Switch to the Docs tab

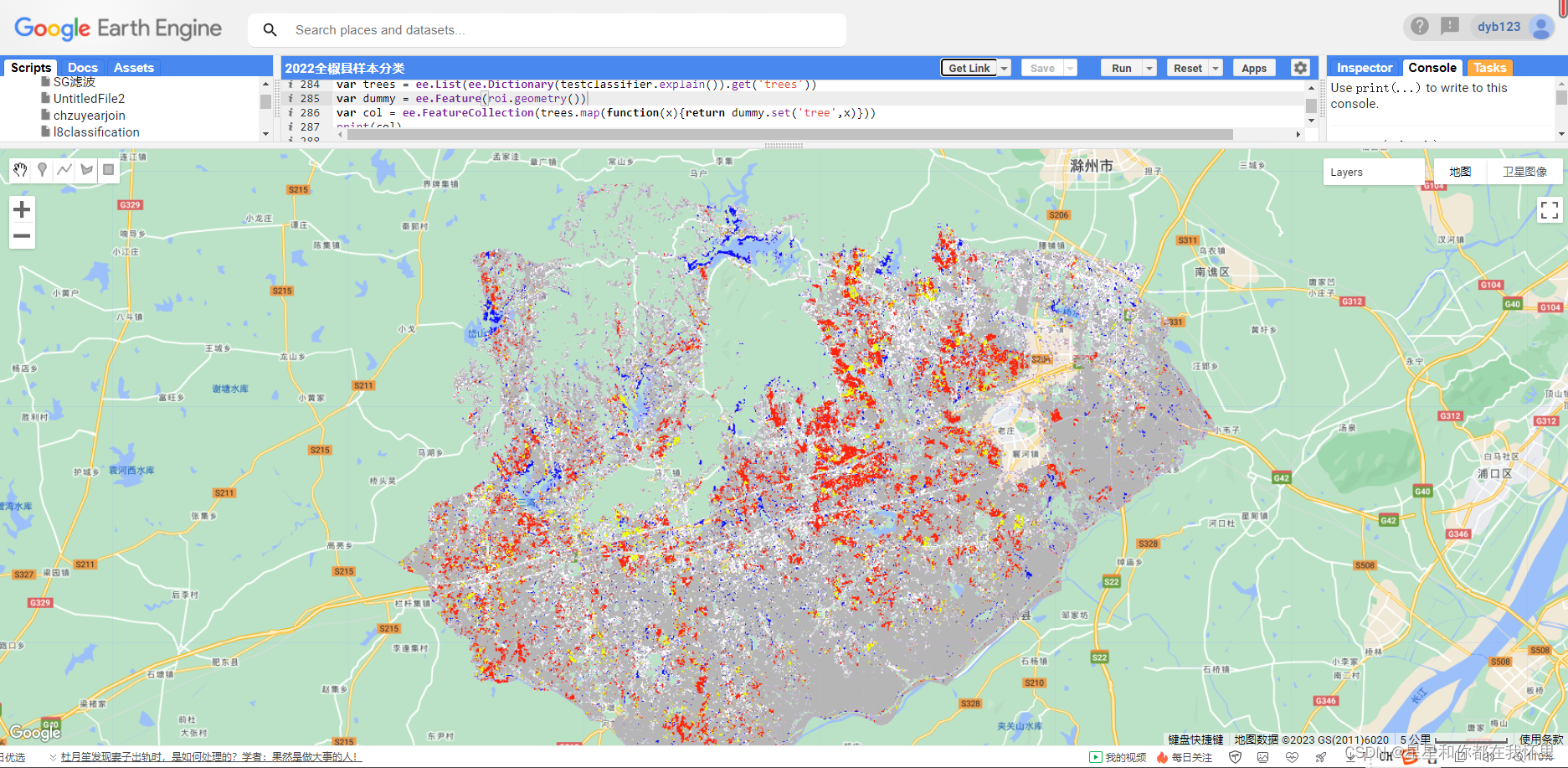point(82,68)
